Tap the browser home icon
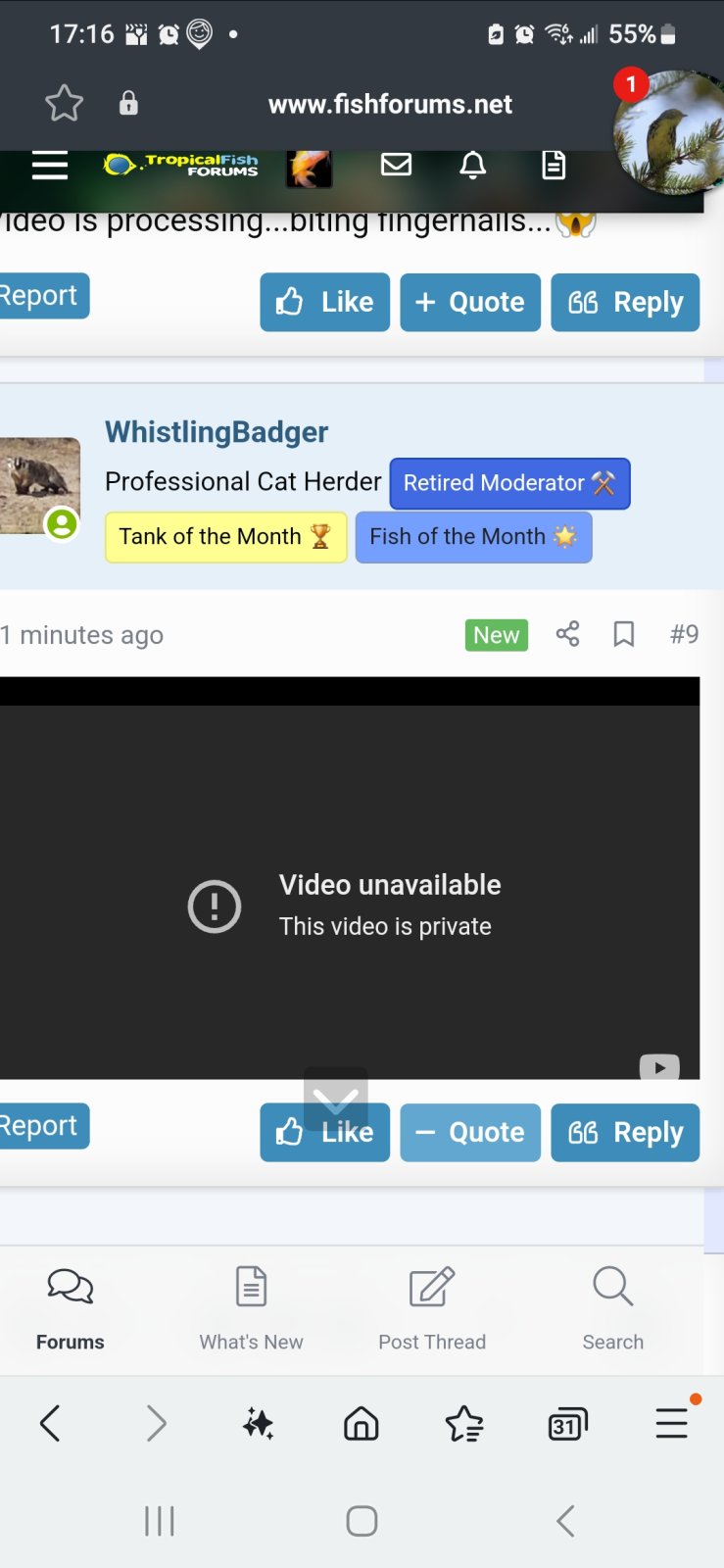This screenshot has height=1568, width=724. pos(362,1423)
